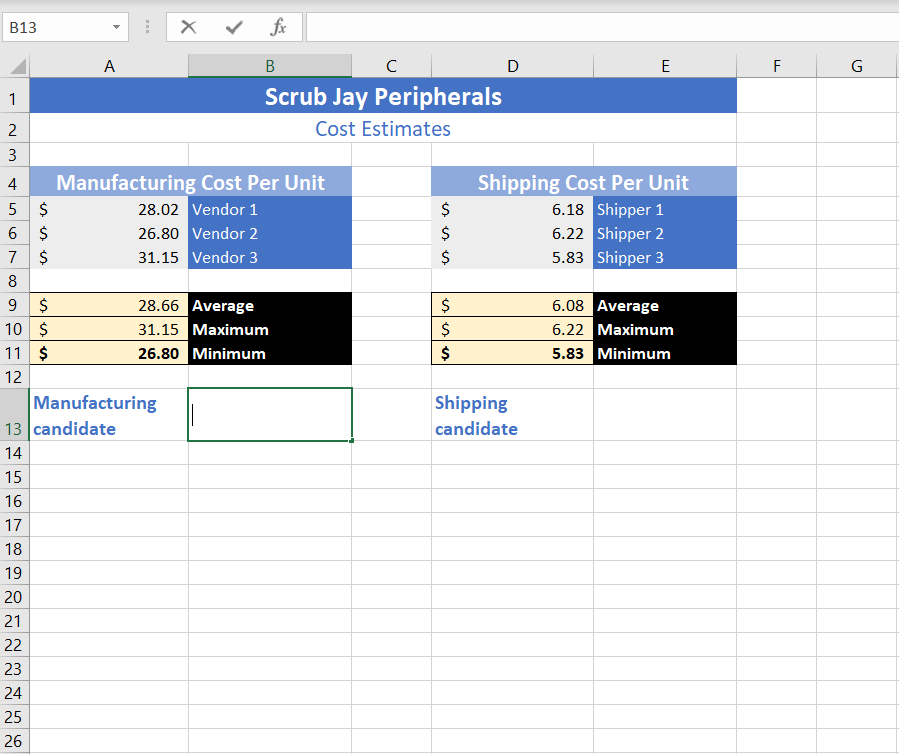Select column G header
The image size is (899, 754).
[x=857, y=66]
